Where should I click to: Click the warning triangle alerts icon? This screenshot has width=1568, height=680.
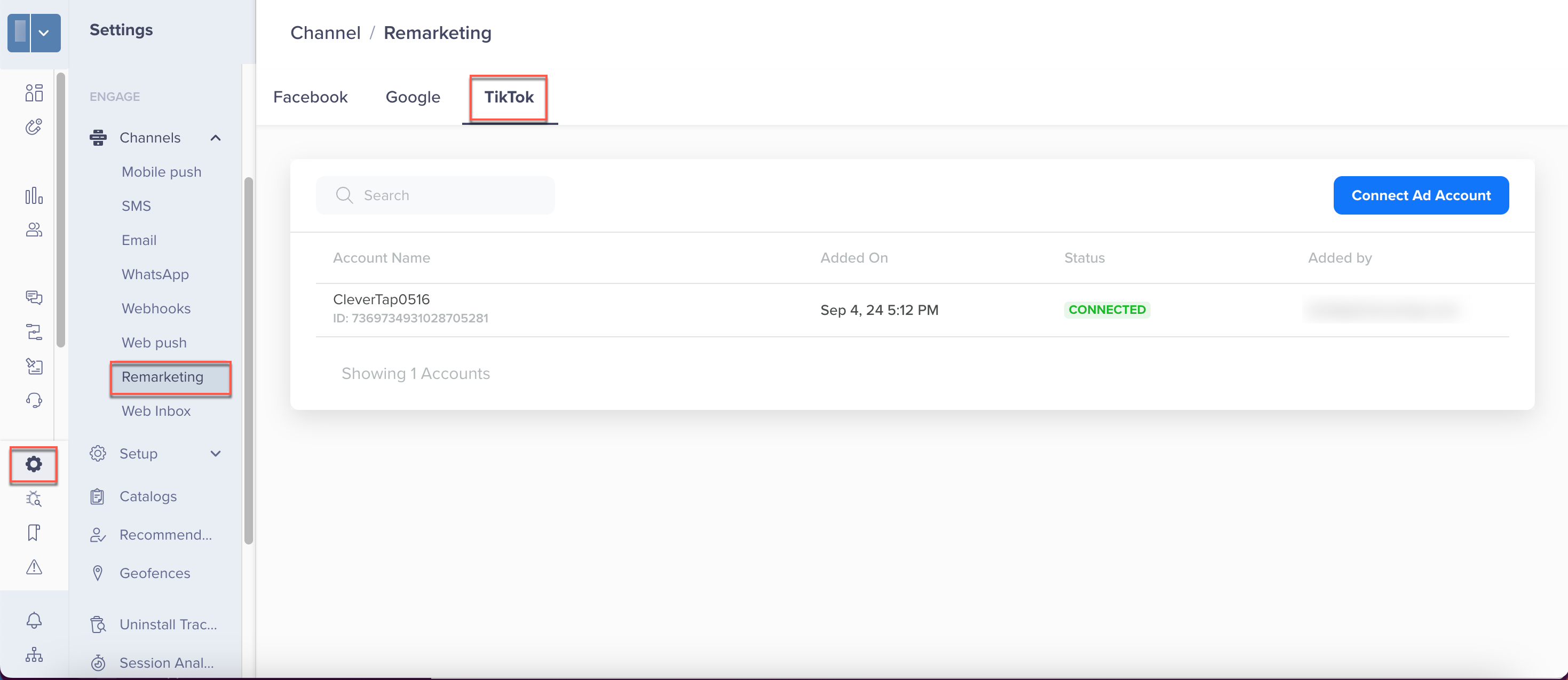[34, 567]
